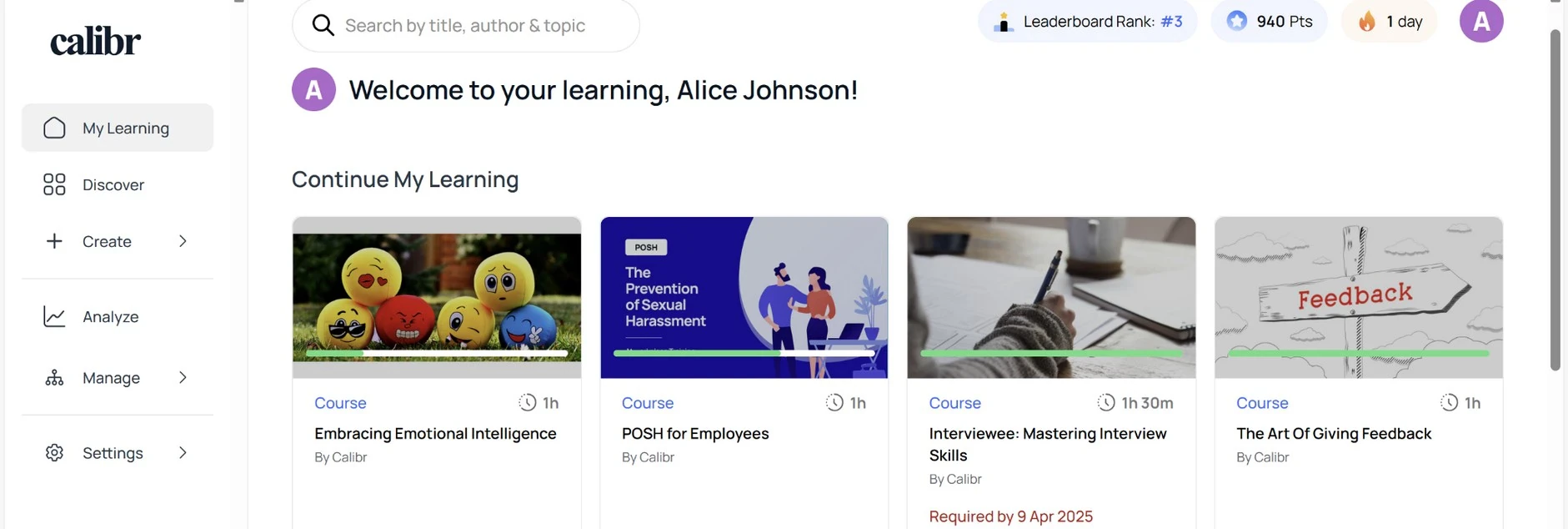Click the streak flame icon
Viewport: 1568px width, 529px height.
point(1367,22)
